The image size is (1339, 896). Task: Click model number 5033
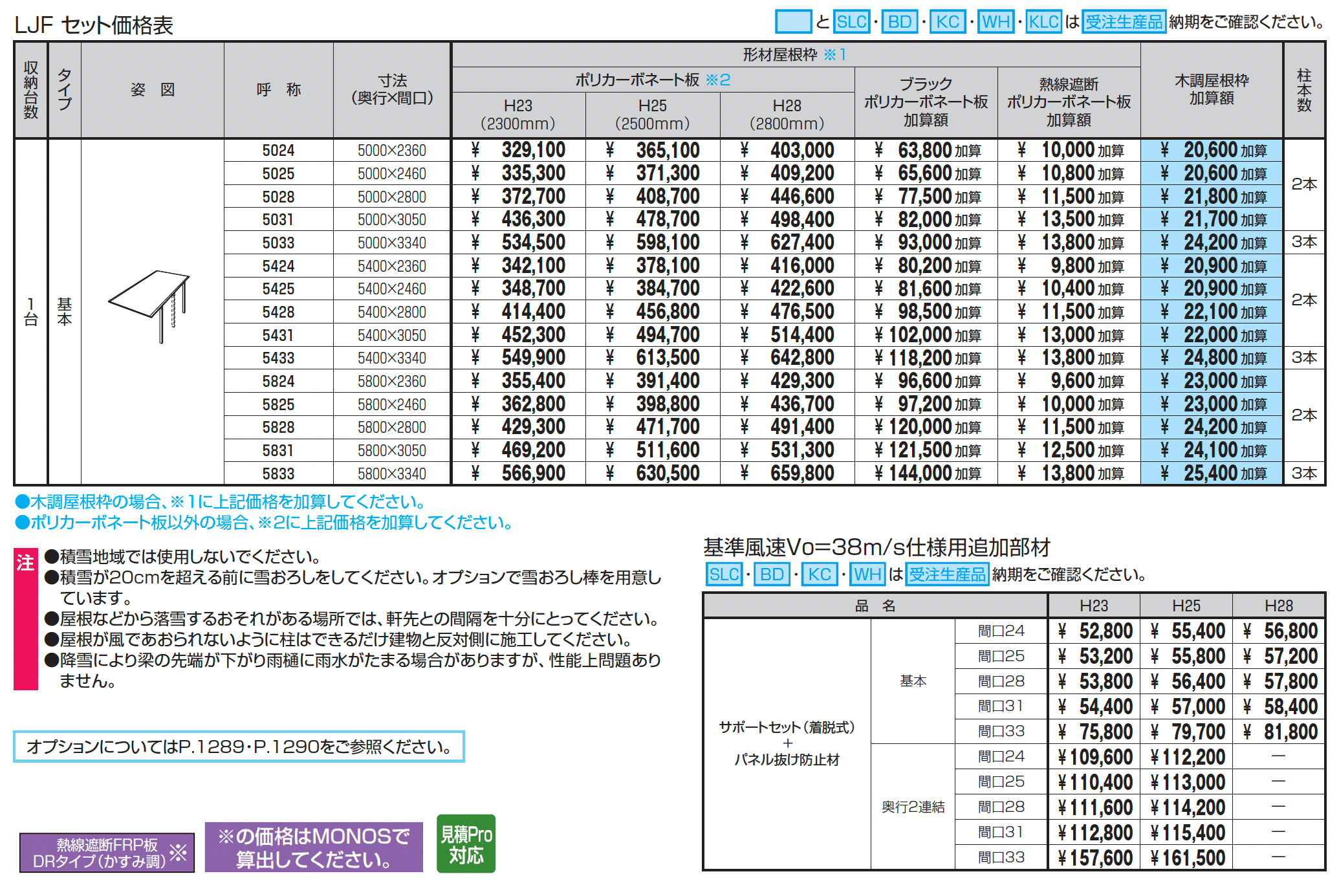pyautogui.click(x=278, y=243)
